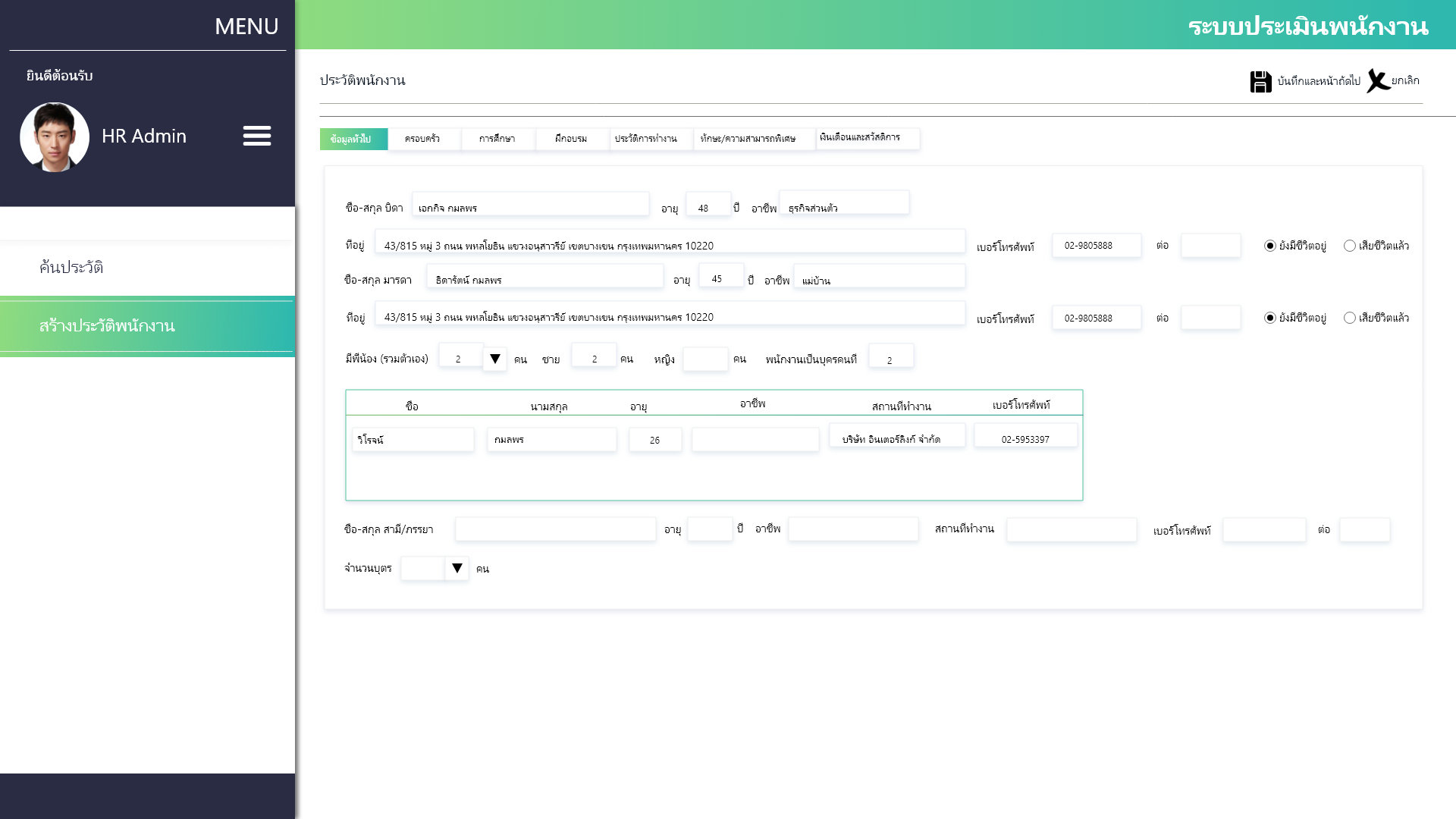
Task: Expand the number of children dropdown arrow
Action: (457, 568)
